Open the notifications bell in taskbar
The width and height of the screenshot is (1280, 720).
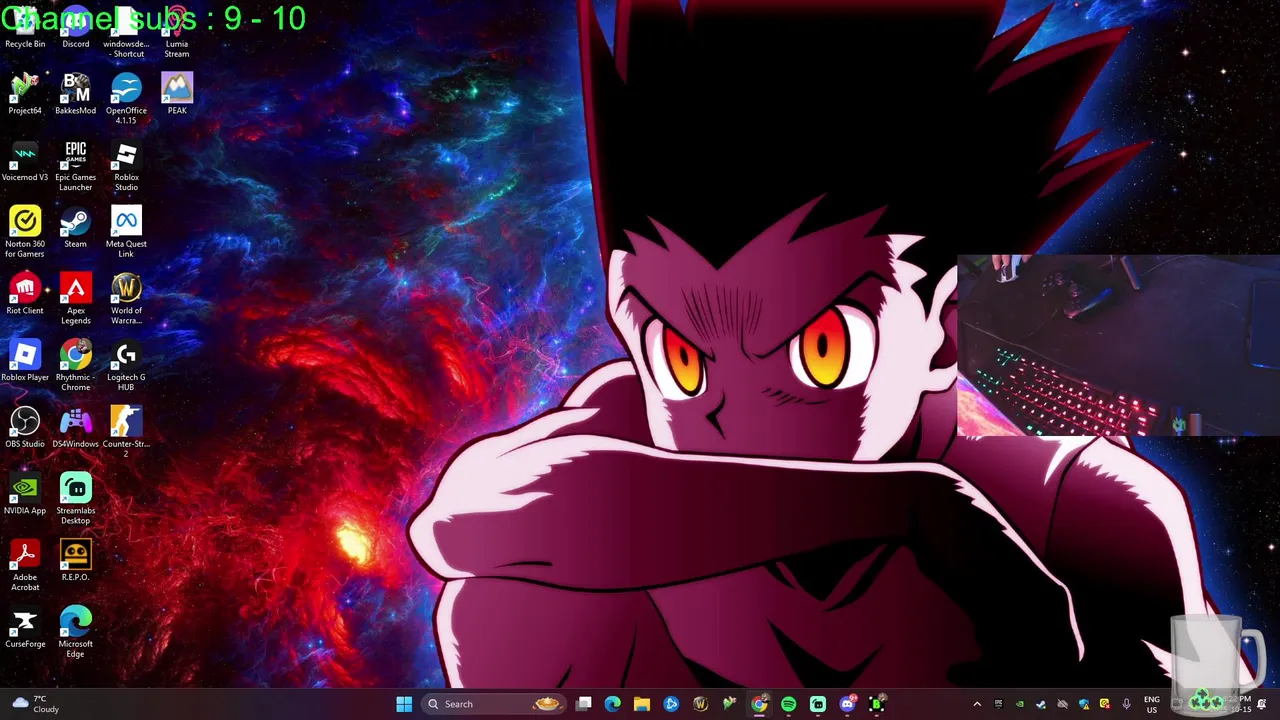click(x=1261, y=704)
